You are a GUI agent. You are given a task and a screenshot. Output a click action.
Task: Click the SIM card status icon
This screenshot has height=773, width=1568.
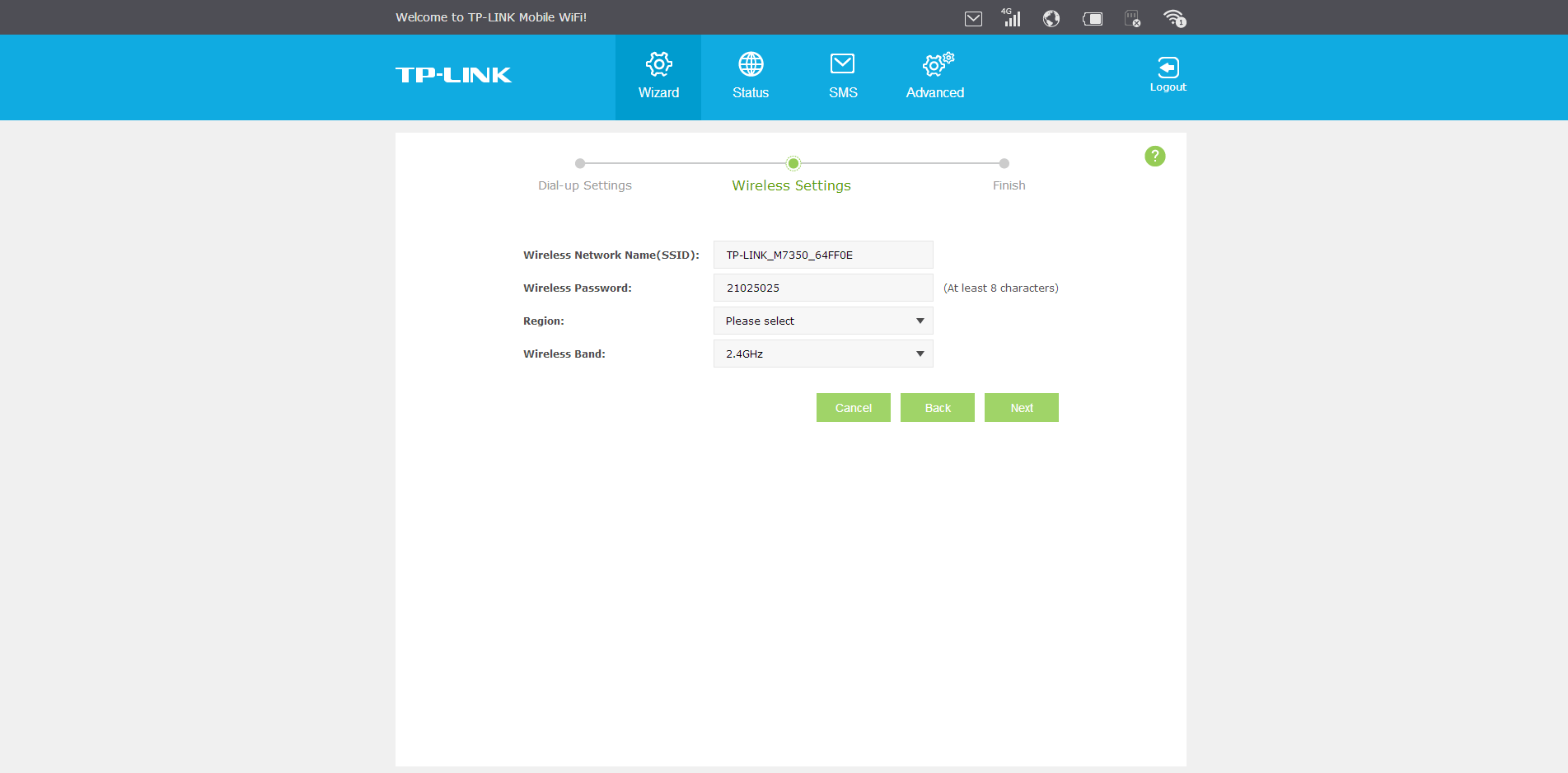tap(1133, 18)
